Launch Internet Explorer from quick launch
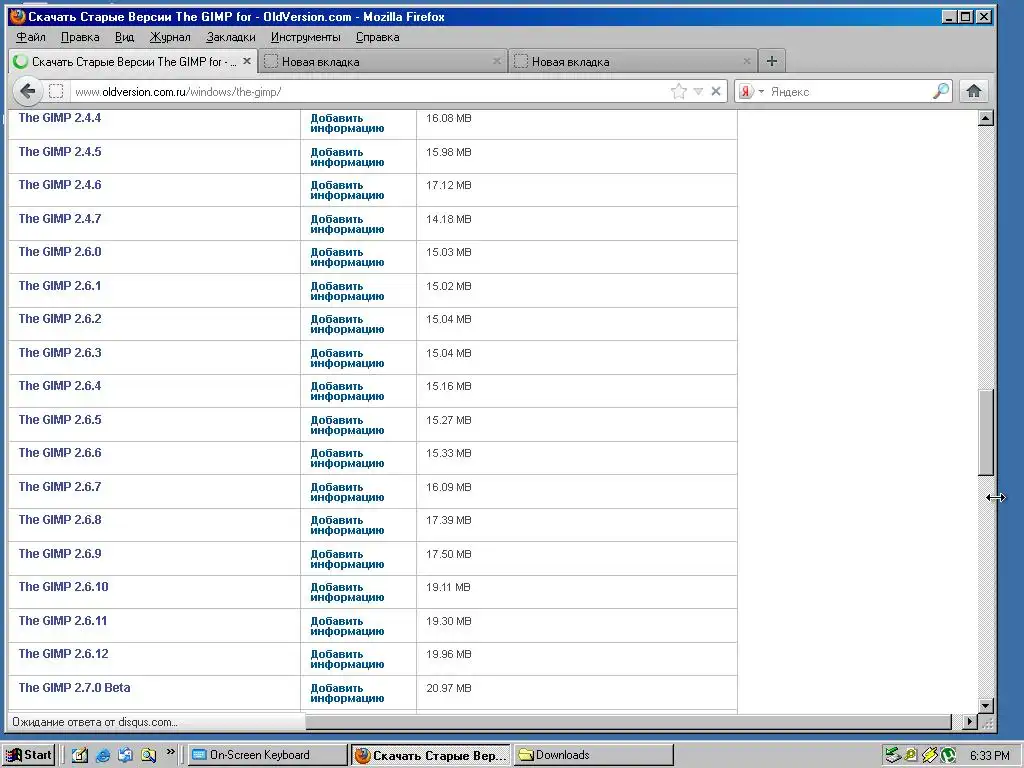The width and height of the screenshot is (1024, 768). (103, 756)
